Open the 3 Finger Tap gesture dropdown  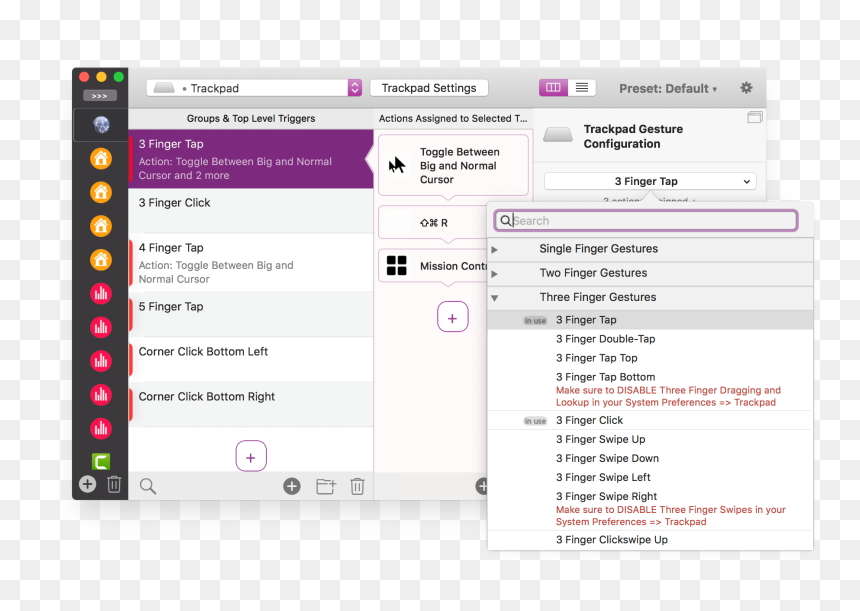click(650, 181)
